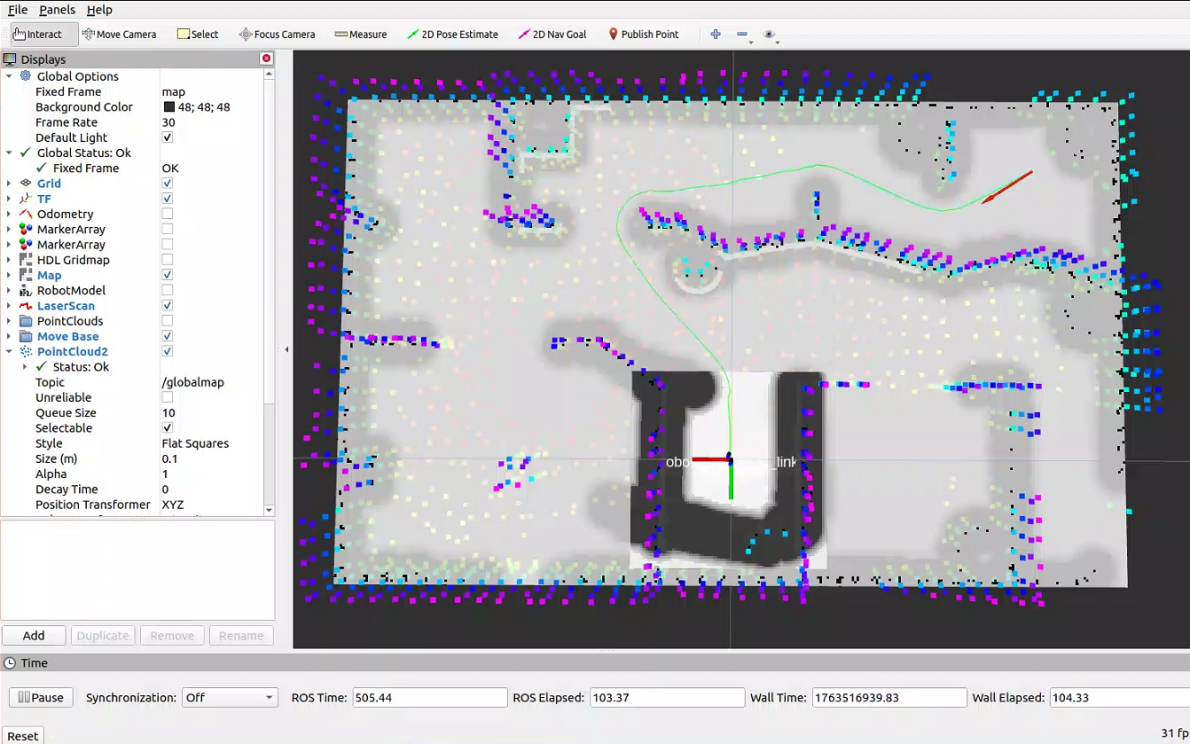
Task: Collapse the PointCloud2 display entry
Action: tap(9, 352)
